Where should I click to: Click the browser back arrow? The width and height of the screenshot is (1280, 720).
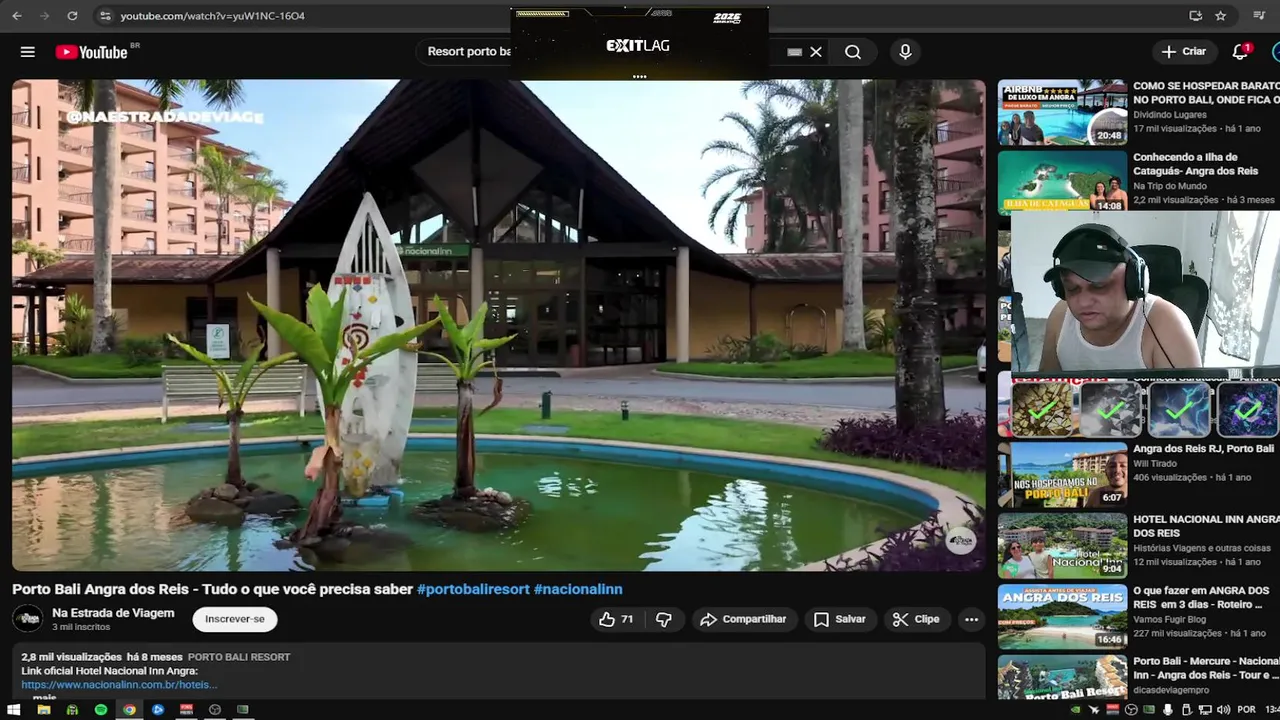coord(17,16)
